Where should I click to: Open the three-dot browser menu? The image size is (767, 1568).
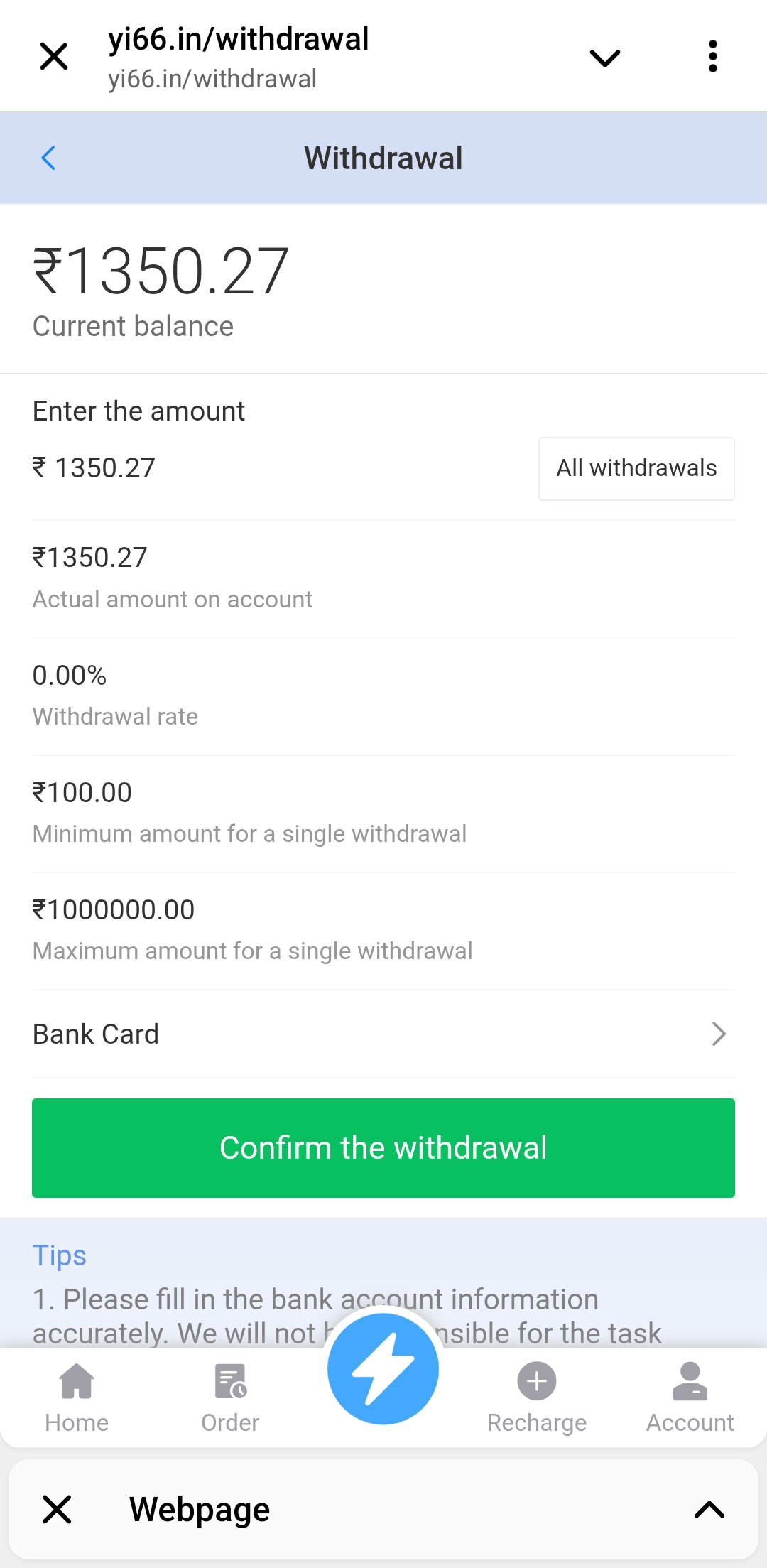(712, 57)
